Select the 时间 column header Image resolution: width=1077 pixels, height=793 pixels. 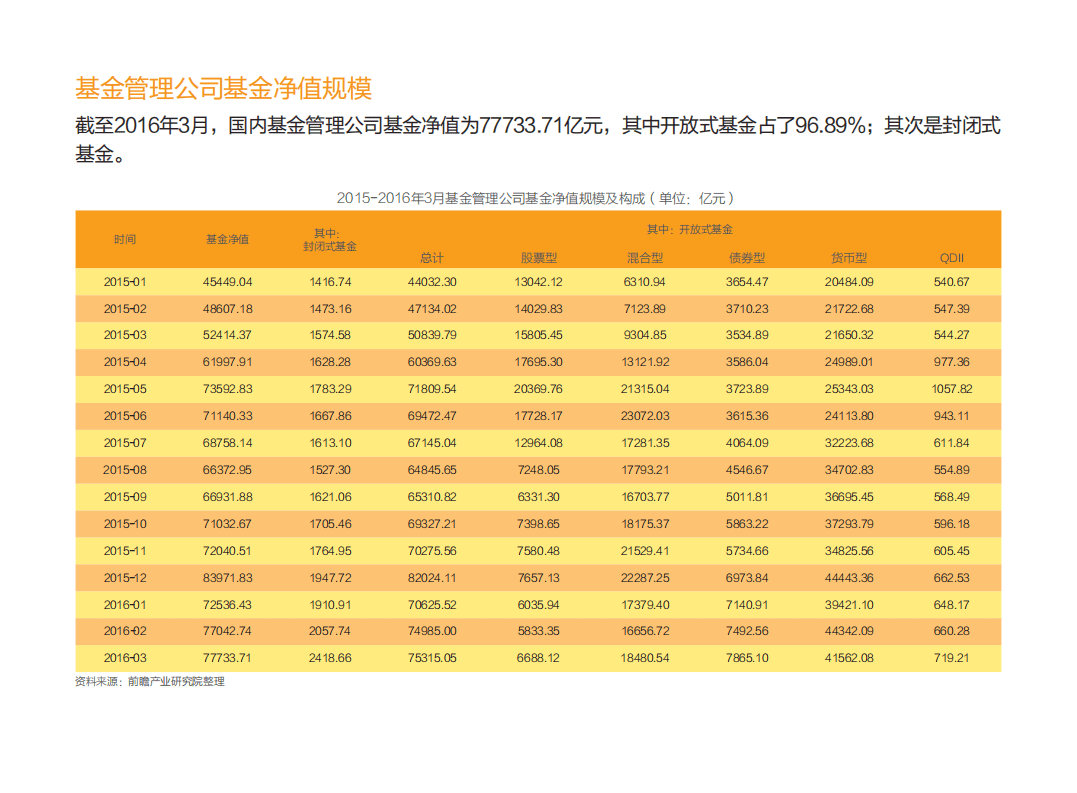coord(125,240)
